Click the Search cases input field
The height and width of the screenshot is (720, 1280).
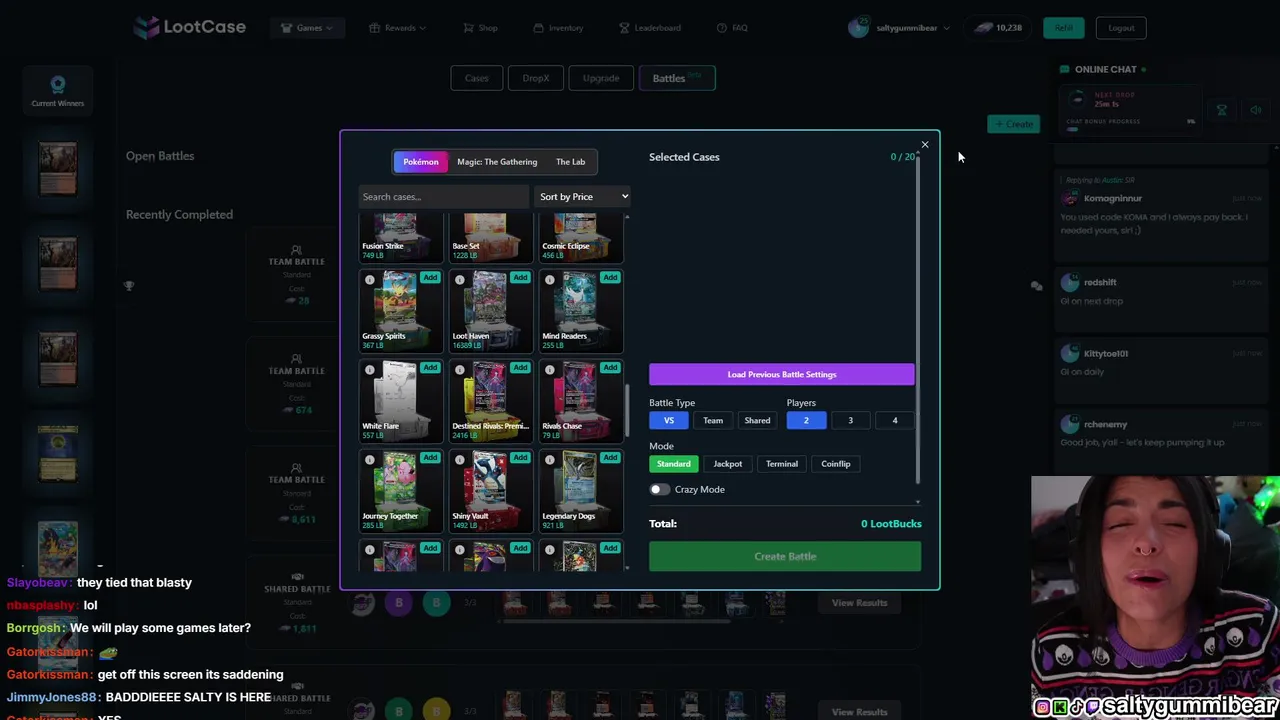click(x=444, y=197)
